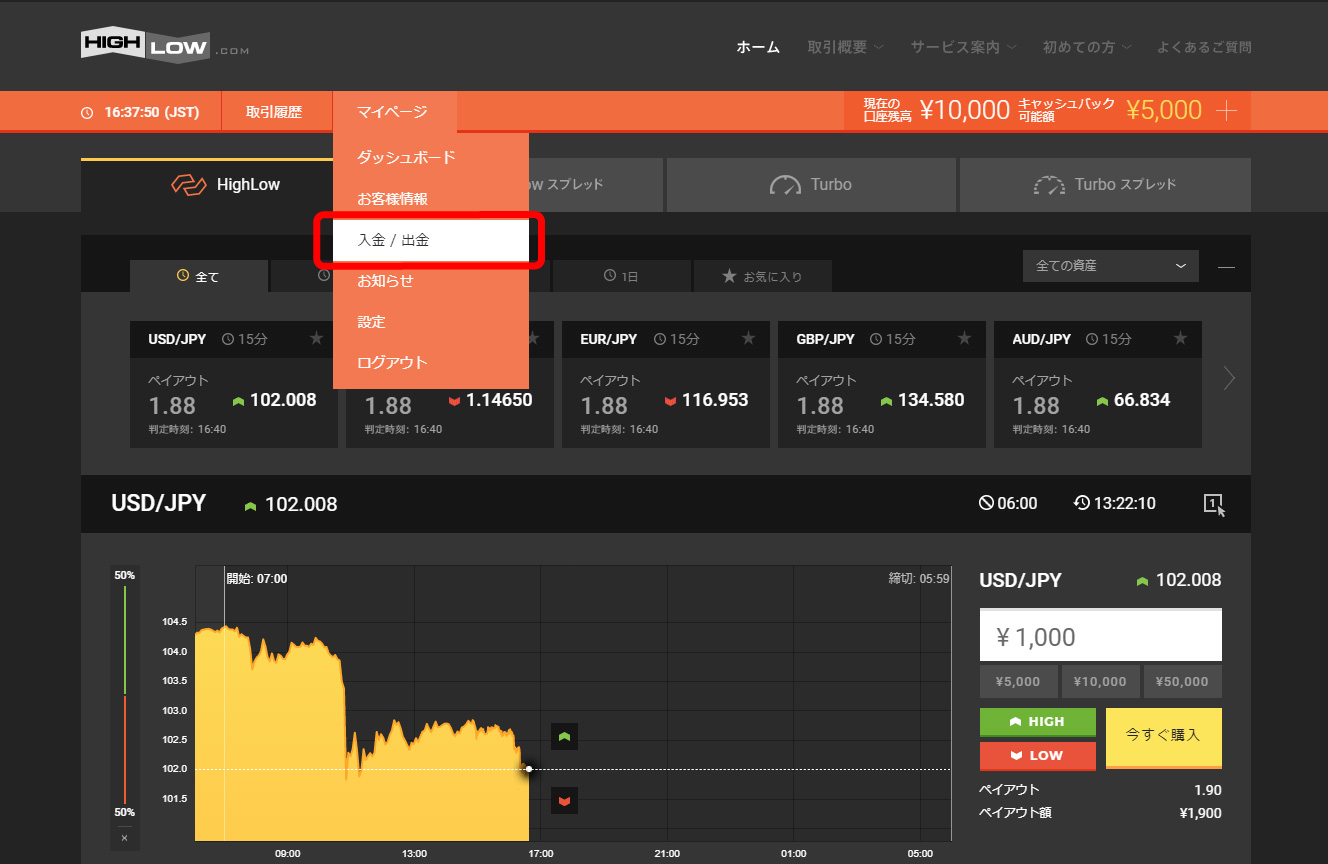
Task: Select 入金 / 出金 from menu
Action: coord(431,240)
